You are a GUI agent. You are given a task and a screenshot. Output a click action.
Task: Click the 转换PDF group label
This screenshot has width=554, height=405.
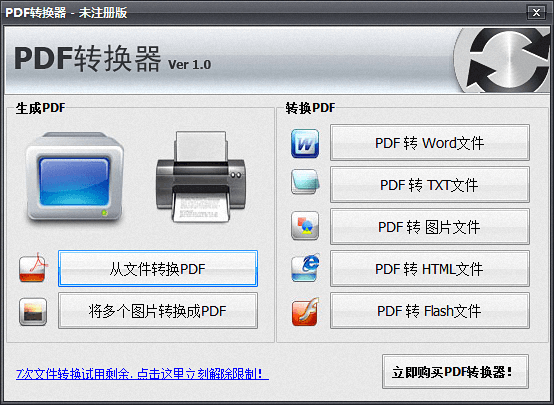pos(310,108)
